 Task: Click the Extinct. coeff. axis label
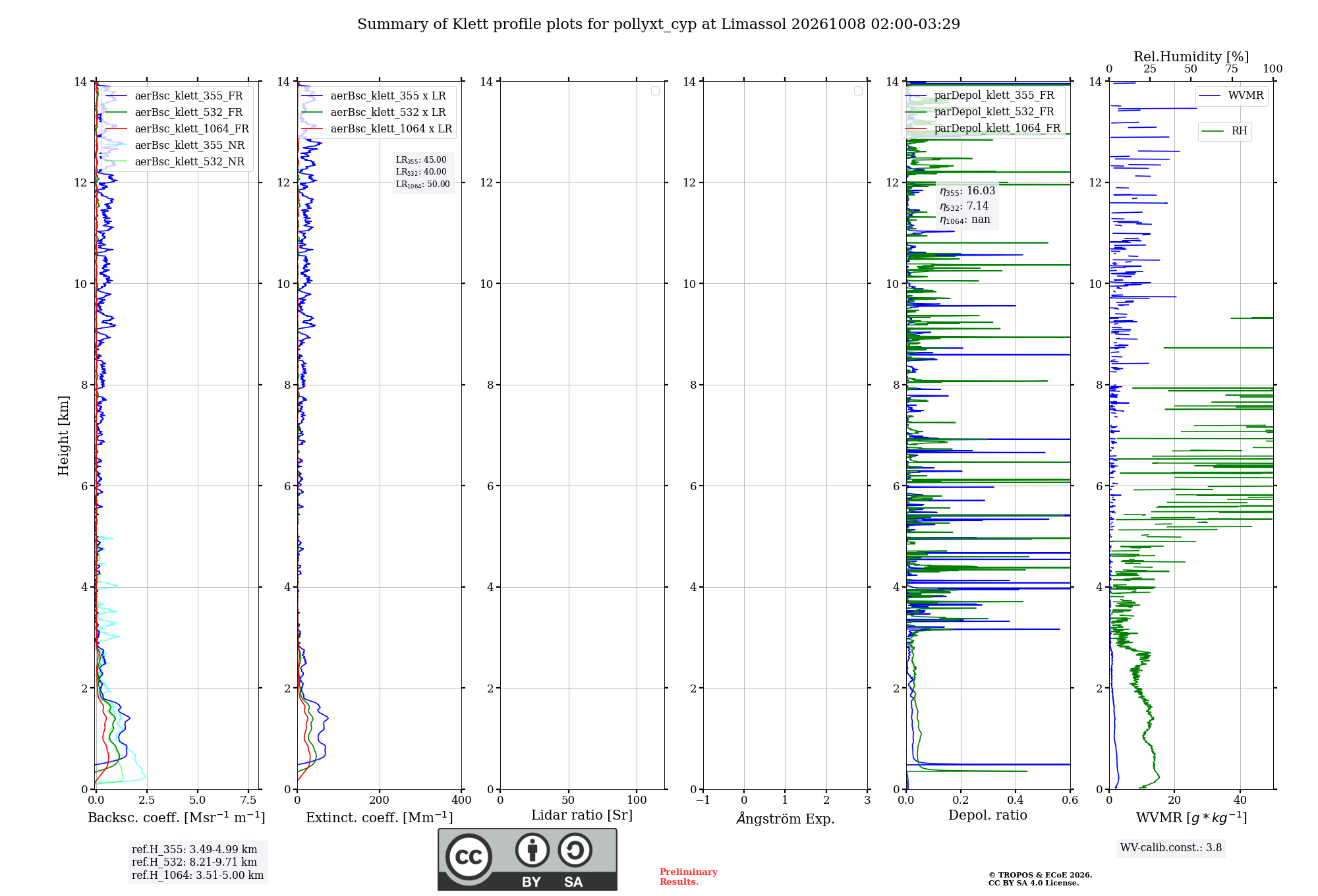coord(380,818)
